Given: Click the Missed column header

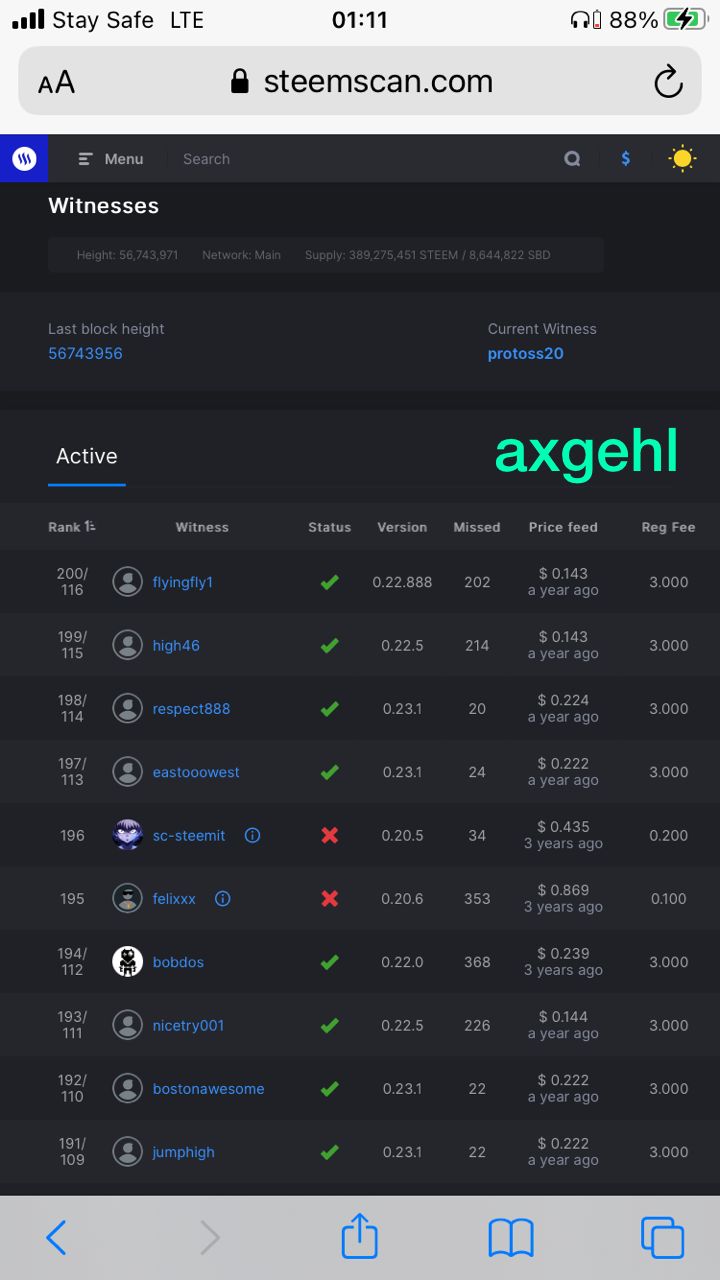Looking at the screenshot, I should click(477, 527).
